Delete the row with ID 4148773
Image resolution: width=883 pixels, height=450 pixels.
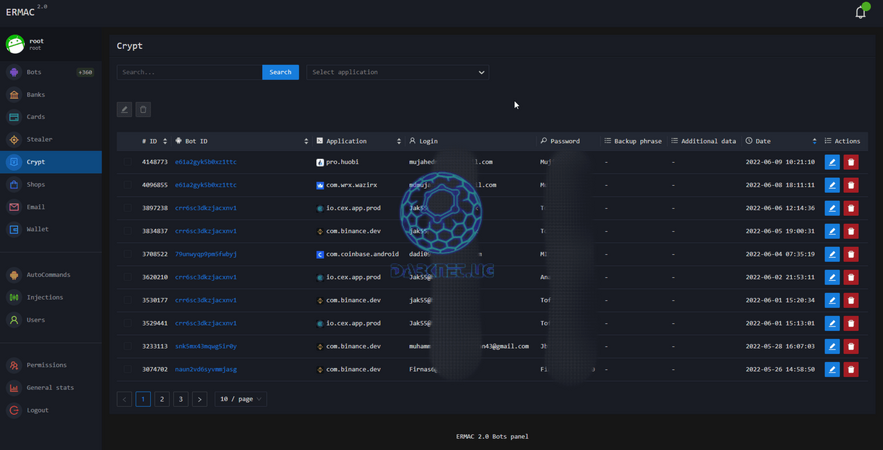tap(851, 162)
